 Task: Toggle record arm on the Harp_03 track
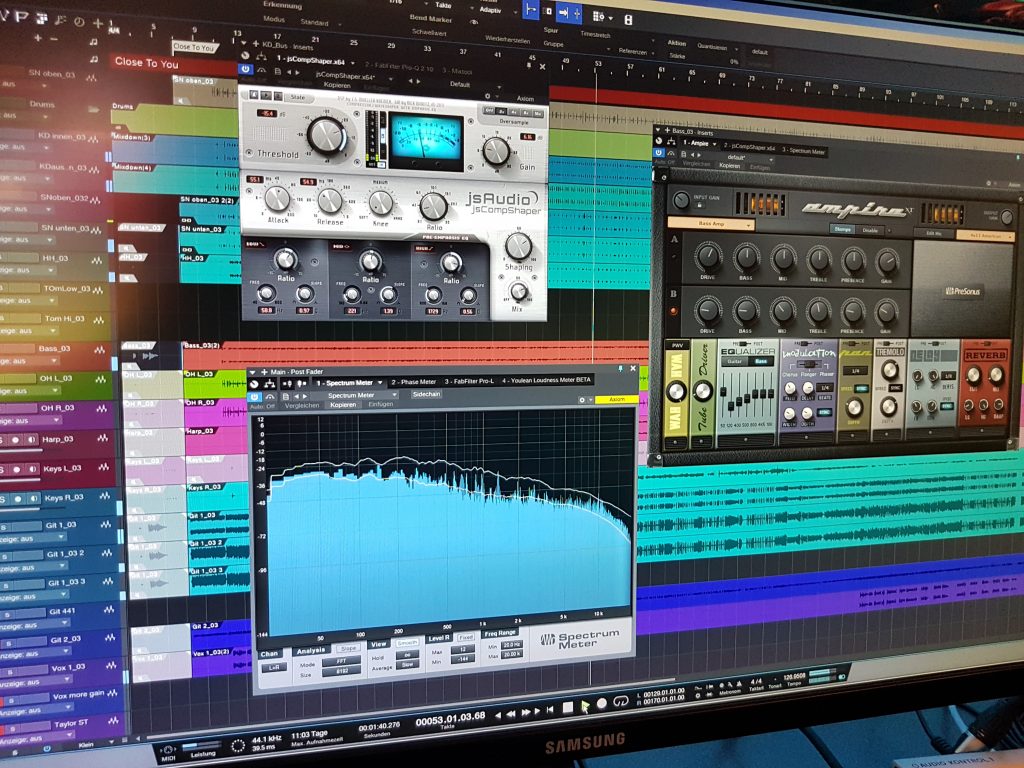click(x=16, y=440)
